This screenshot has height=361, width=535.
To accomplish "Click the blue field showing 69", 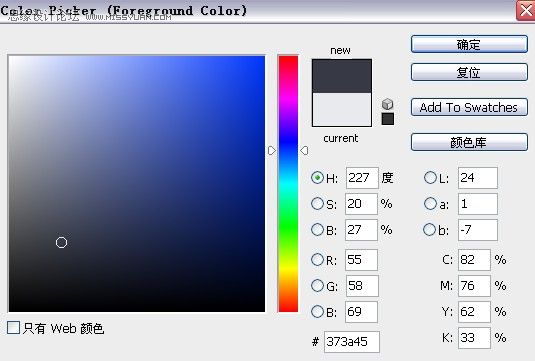I will coord(361,312).
